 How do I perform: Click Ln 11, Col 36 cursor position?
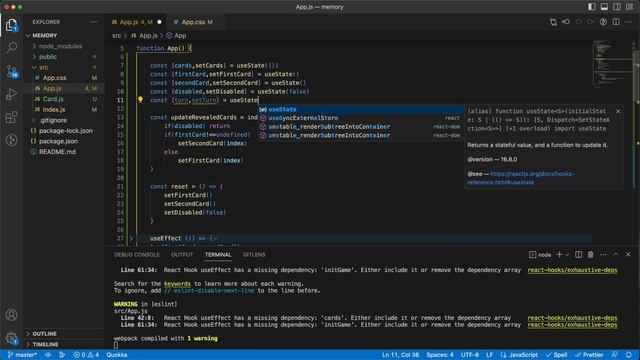(x=400, y=355)
